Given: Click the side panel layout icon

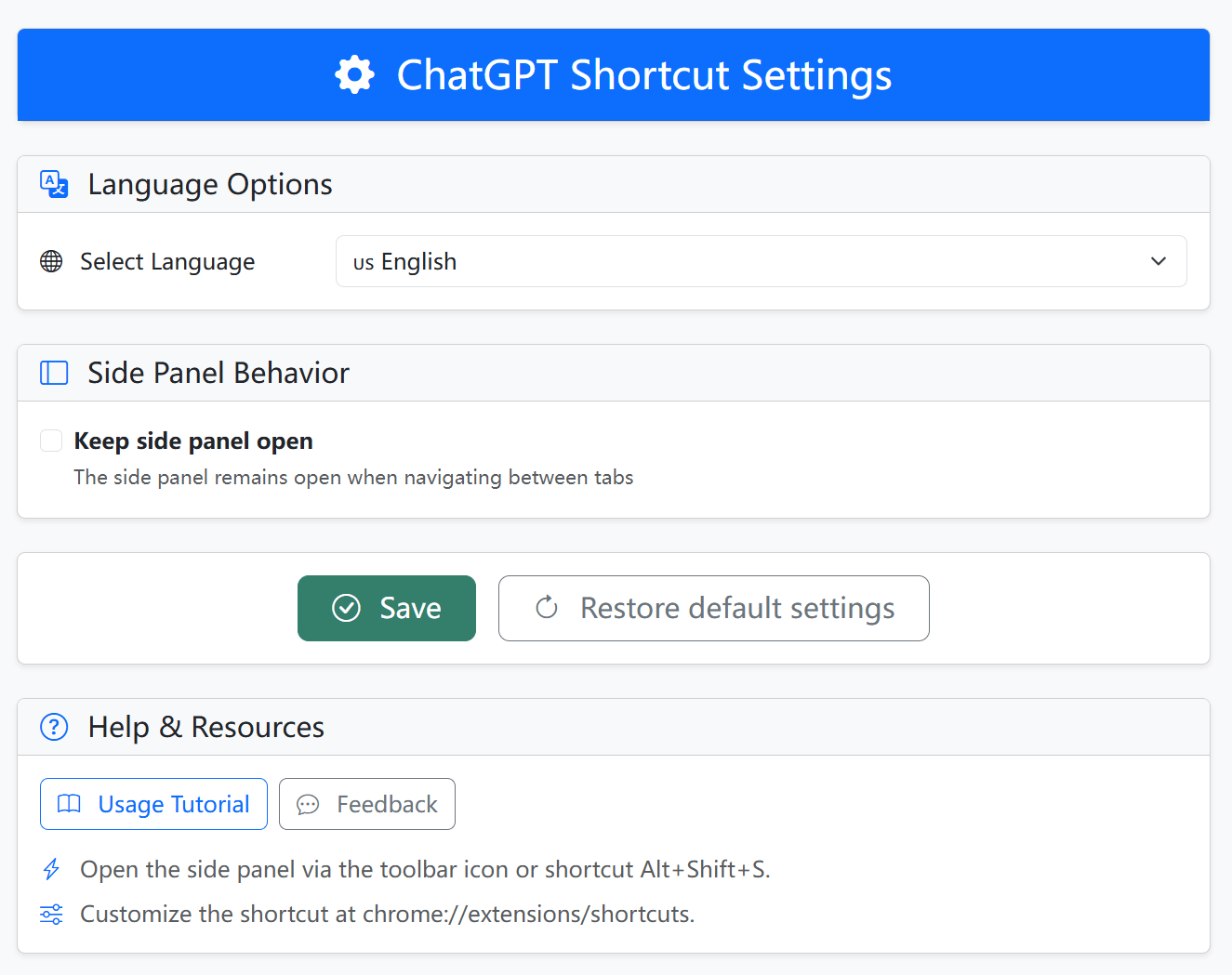Looking at the screenshot, I should pyautogui.click(x=54, y=373).
